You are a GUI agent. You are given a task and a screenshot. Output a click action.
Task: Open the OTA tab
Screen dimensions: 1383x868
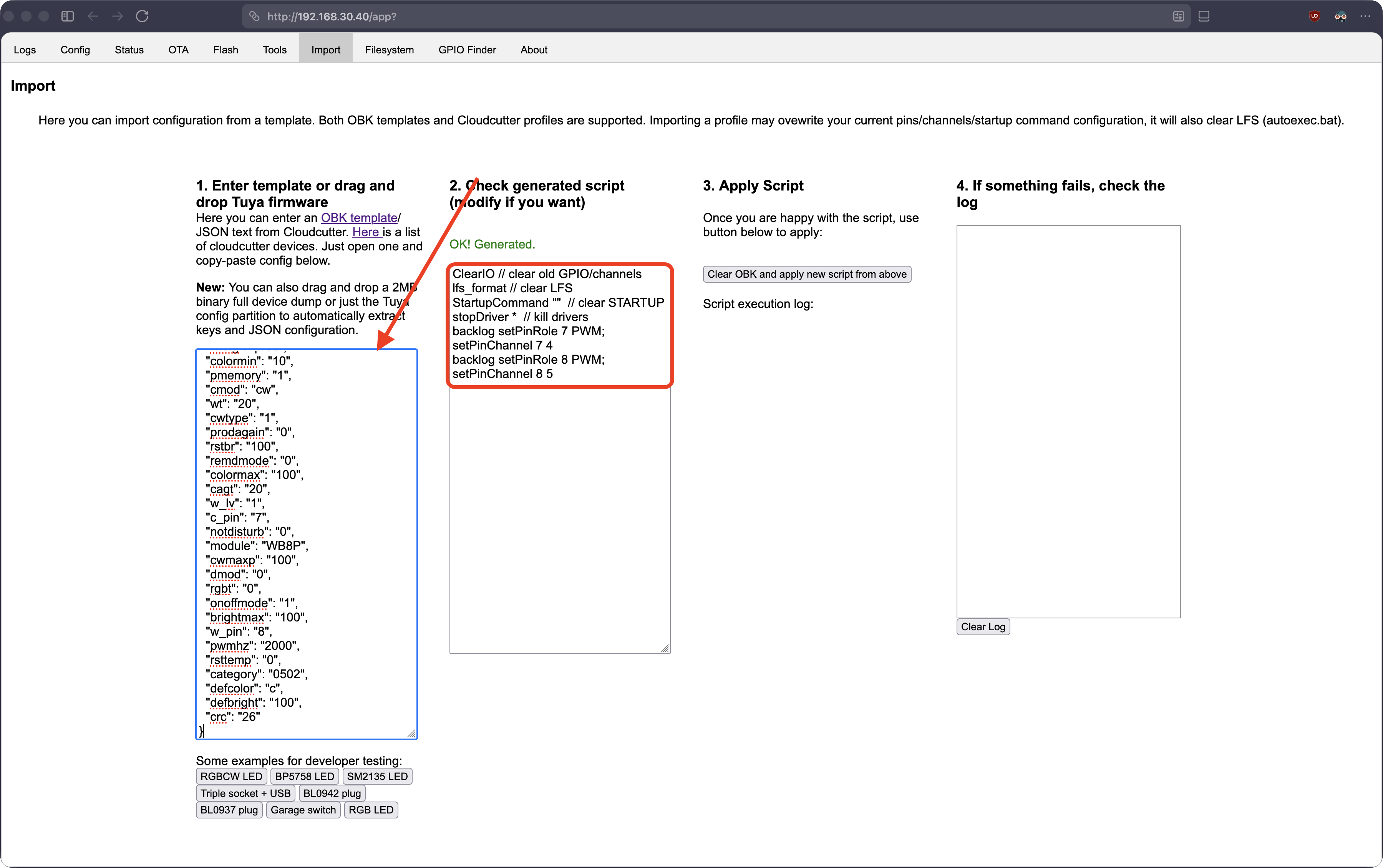[179, 50]
